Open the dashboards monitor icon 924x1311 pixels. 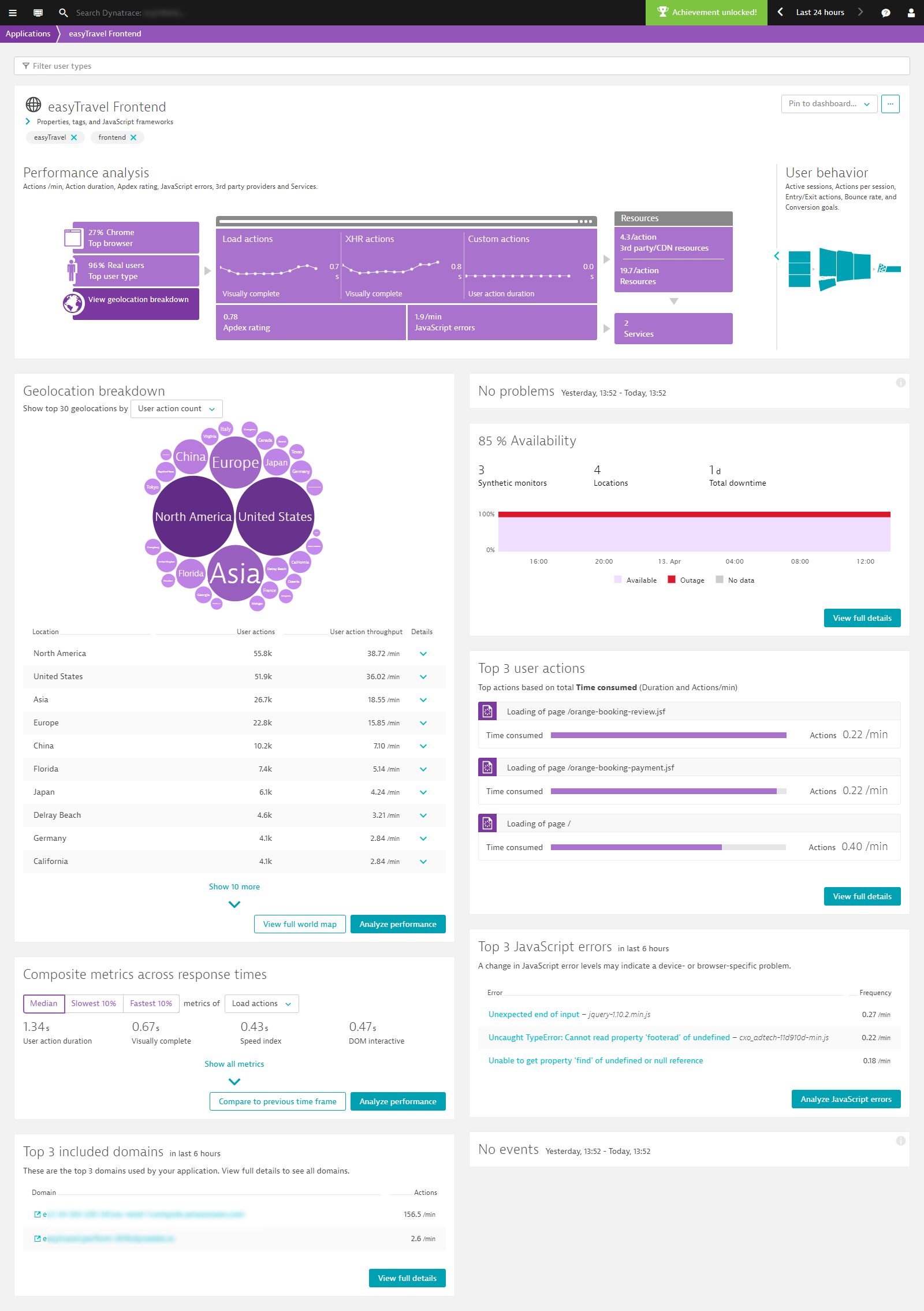click(x=38, y=13)
